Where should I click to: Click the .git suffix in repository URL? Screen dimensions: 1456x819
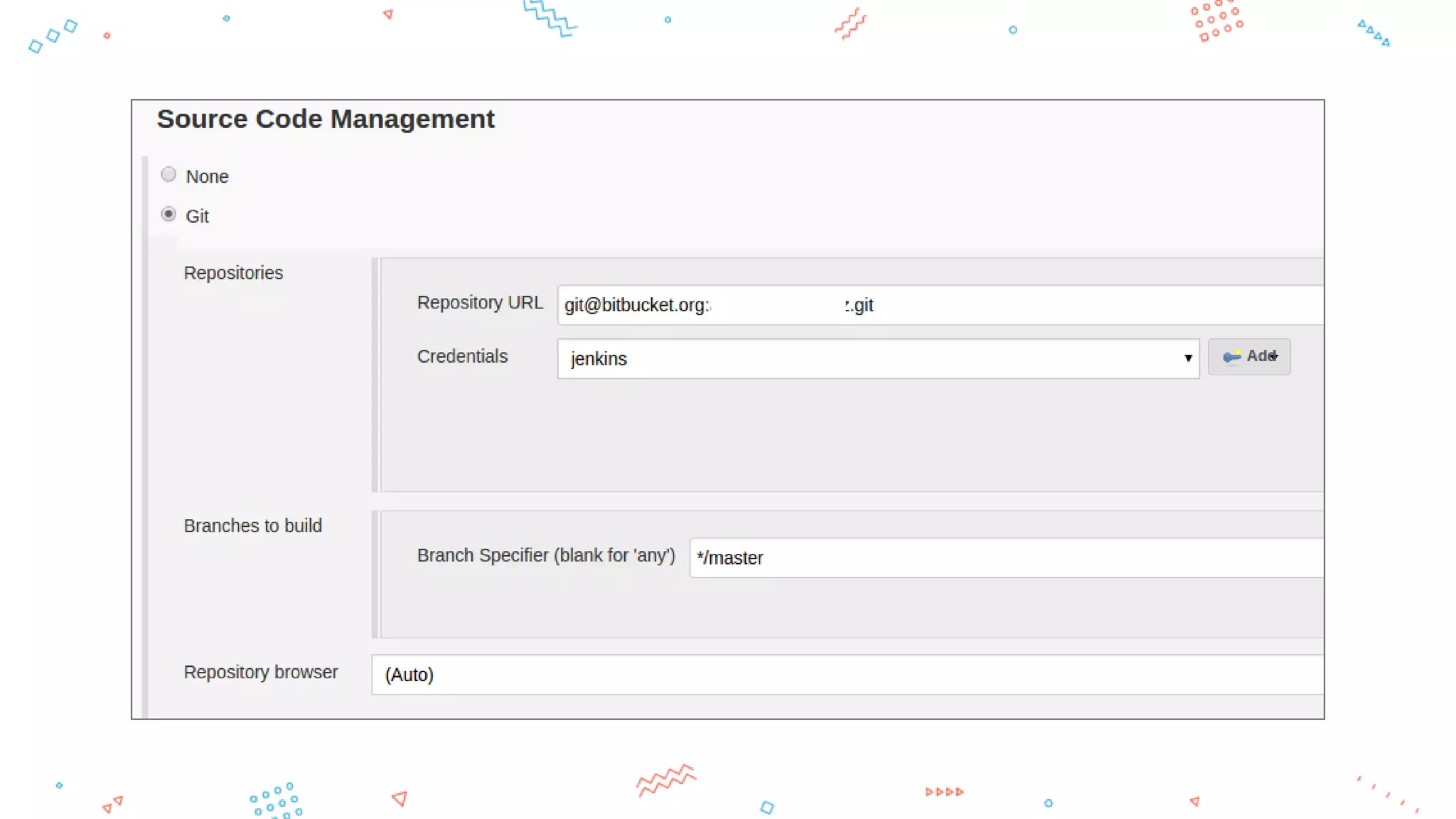(862, 305)
